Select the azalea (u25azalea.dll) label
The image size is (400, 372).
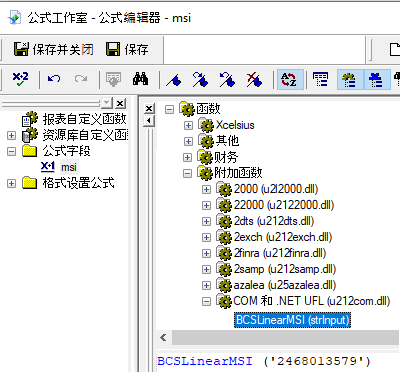pyautogui.click(x=285, y=285)
